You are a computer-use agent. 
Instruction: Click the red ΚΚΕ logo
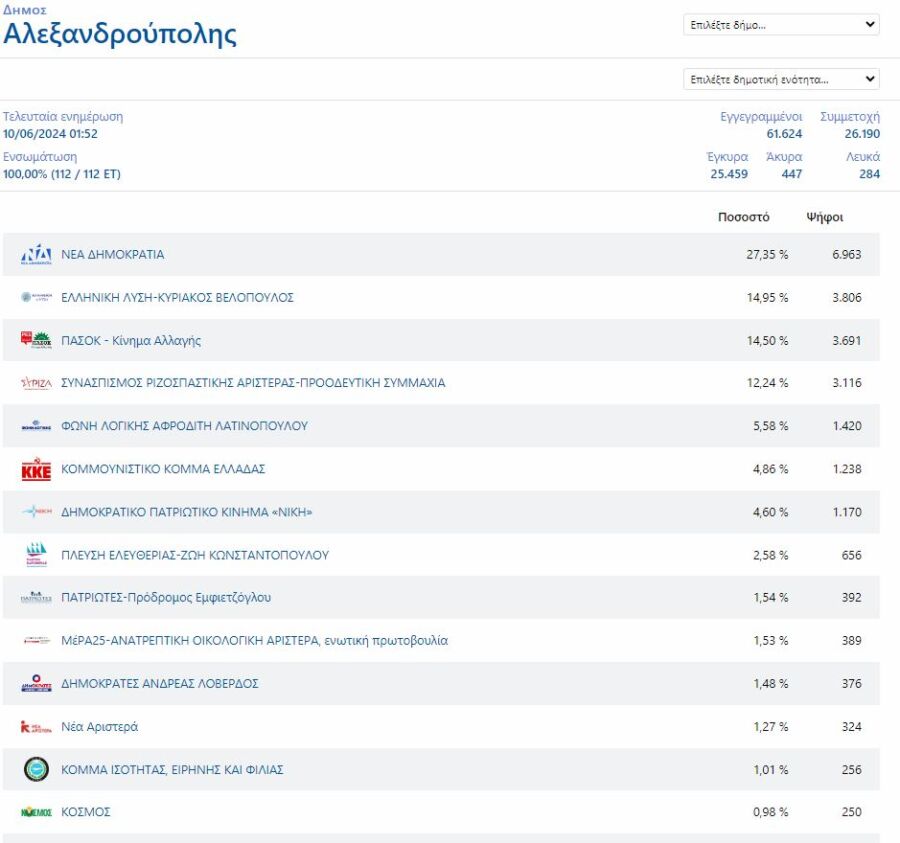(x=36, y=470)
